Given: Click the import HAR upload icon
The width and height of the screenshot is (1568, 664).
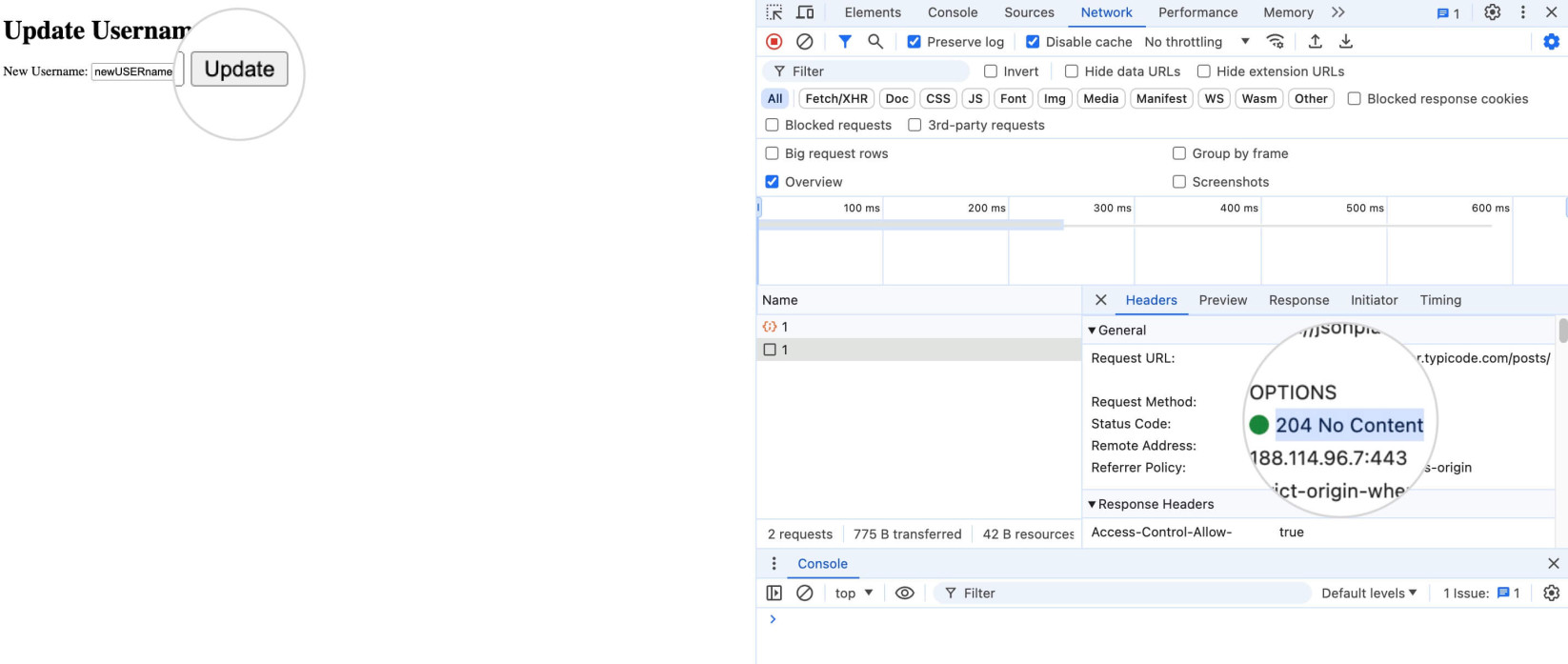Looking at the screenshot, I should pos(1316,42).
